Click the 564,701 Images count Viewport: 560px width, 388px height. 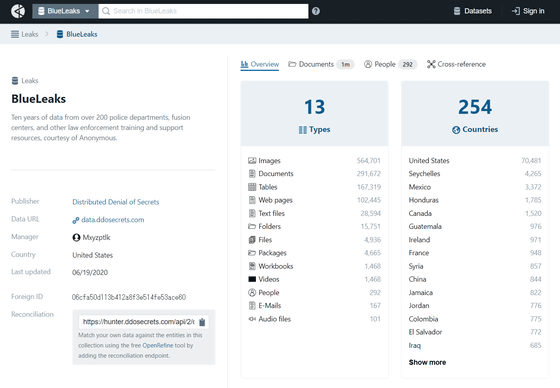[369, 161]
